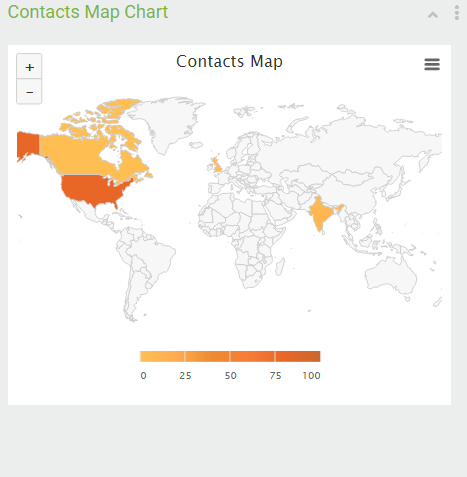
Task: Select the United Kingdom on the map
Action: (x=216, y=164)
